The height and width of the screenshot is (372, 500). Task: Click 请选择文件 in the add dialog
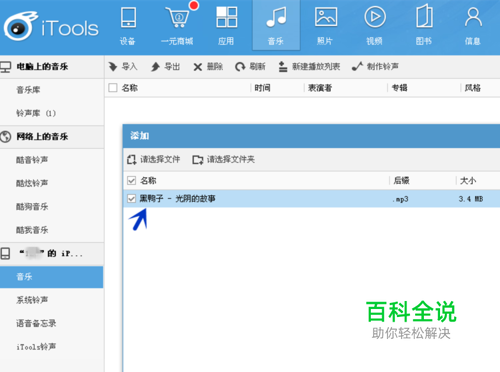click(154, 160)
